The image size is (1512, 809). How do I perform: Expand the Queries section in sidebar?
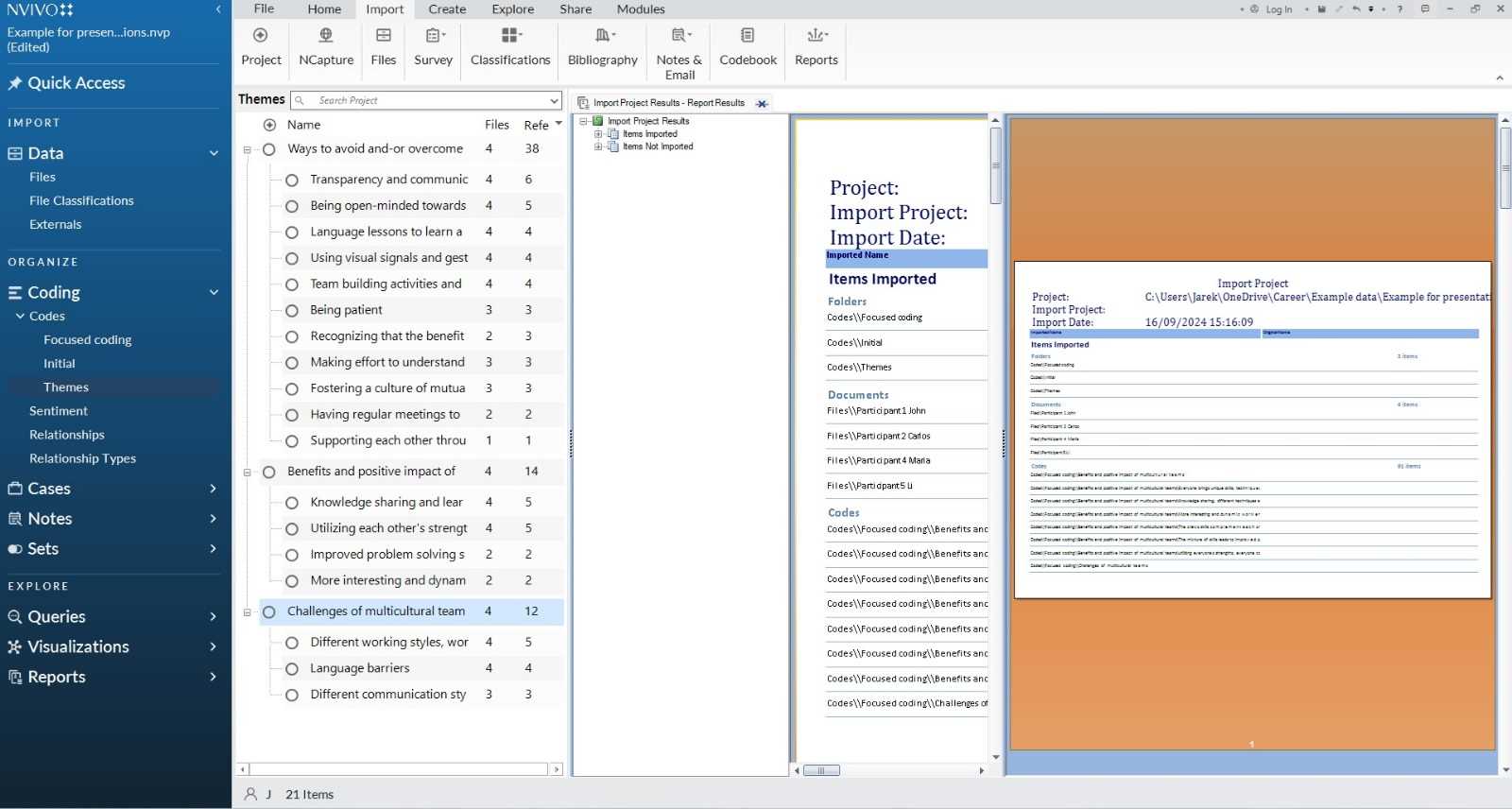pyautogui.click(x=213, y=616)
